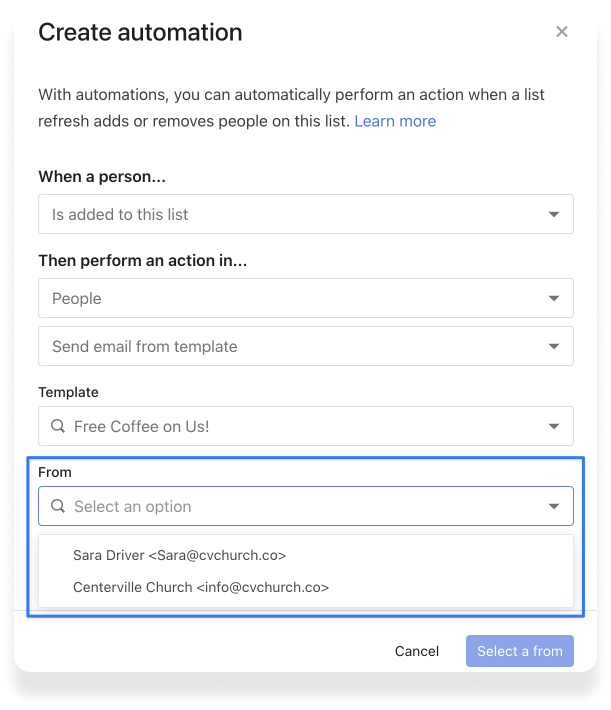Viewport: 611px width, 710px height.
Task: Open the Learn more link
Action: point(395,121)
